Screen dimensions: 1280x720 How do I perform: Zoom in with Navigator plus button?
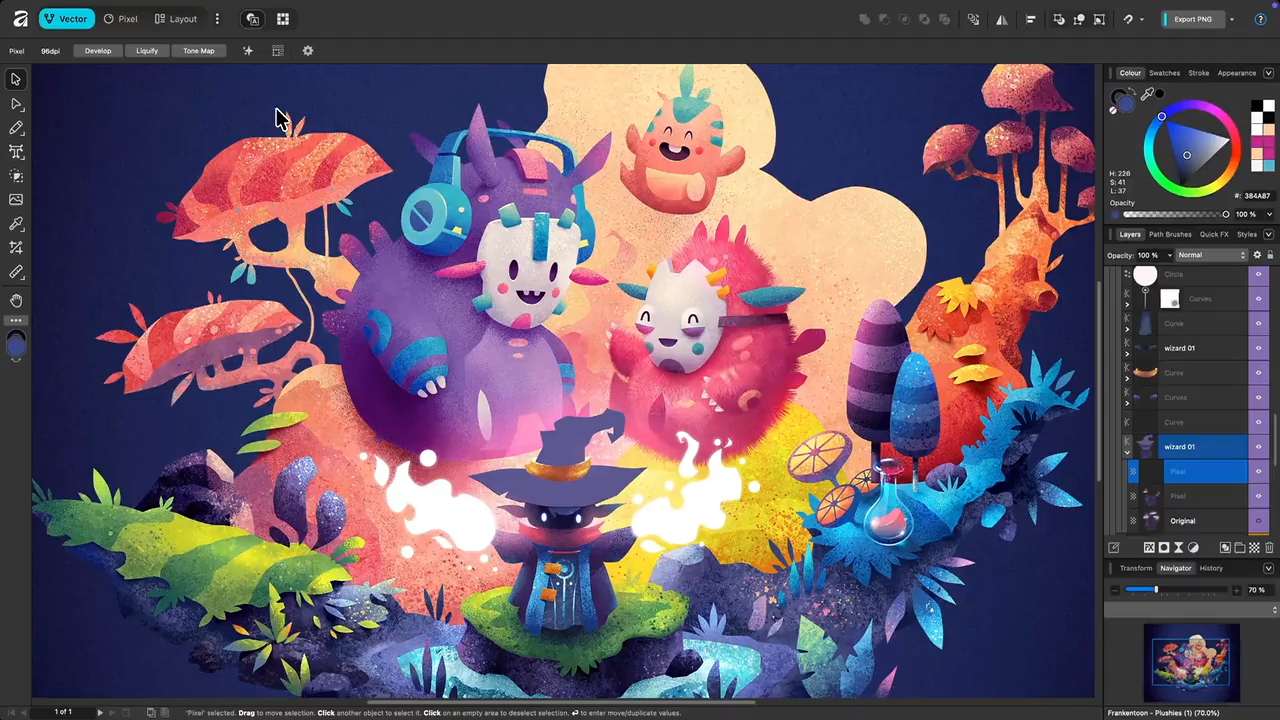1237,590
